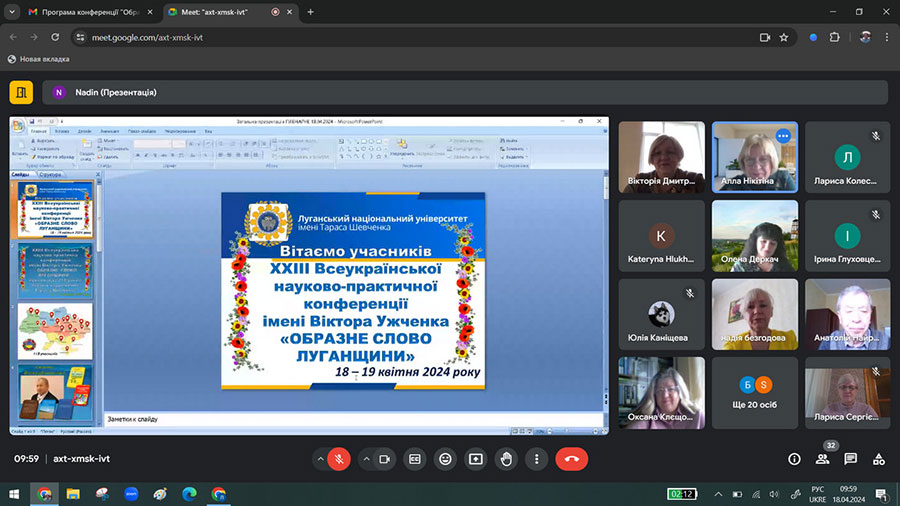Expand audio settings arrow beside microphone
Viewport: 900px width, 506px height.
coord(320,459)
